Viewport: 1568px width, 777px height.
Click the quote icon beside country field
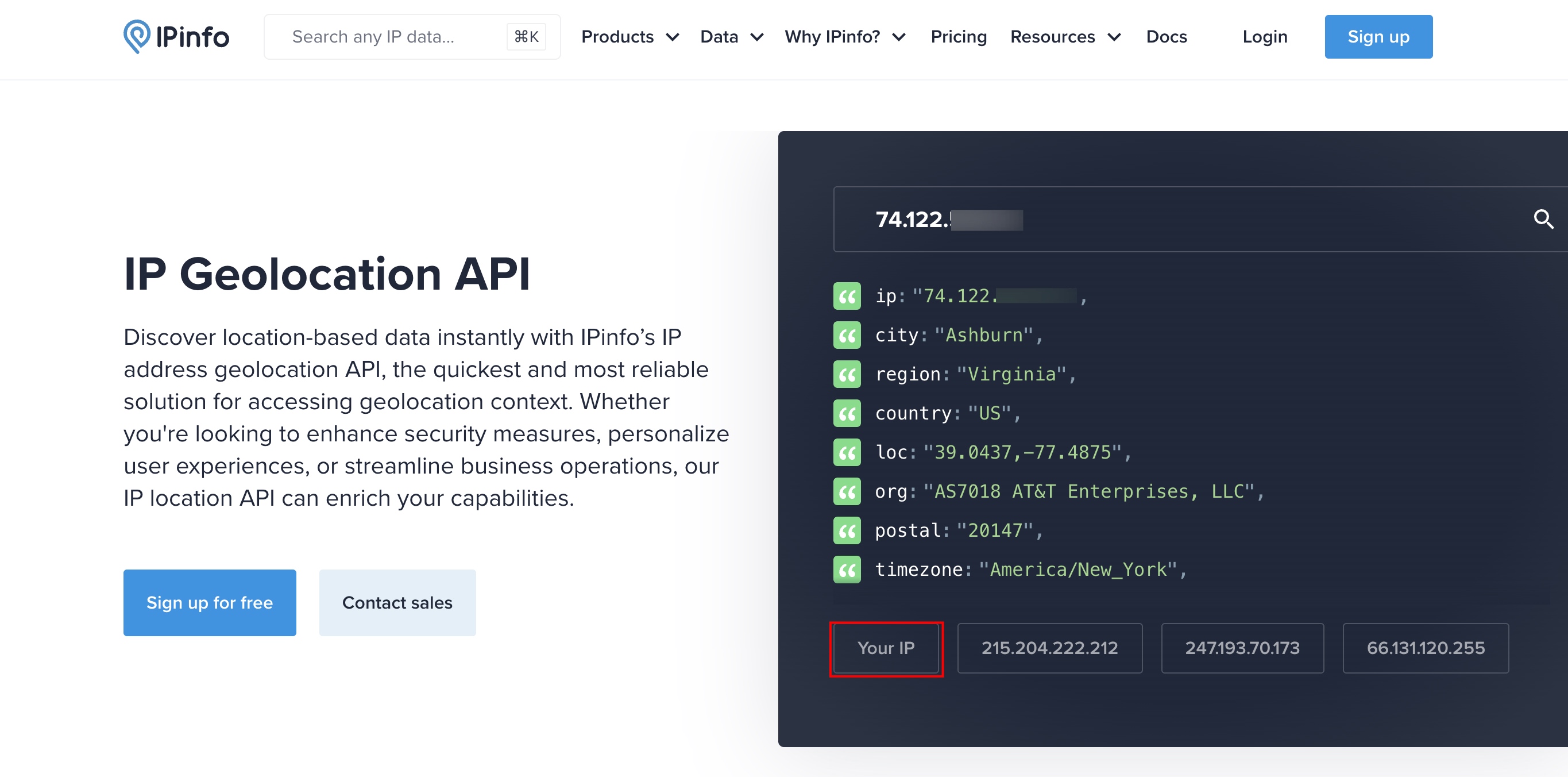pos(847,413)
